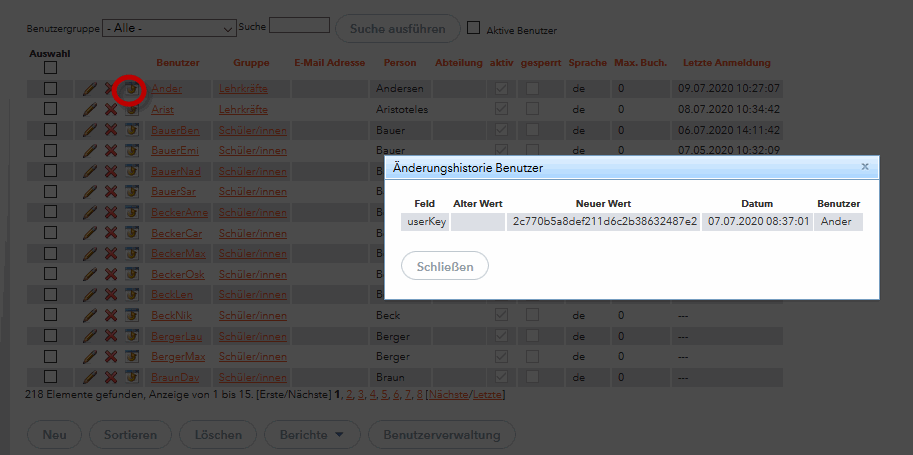Jump to Letzte results page
The image size is (913, 455).
tap(487, 395)
